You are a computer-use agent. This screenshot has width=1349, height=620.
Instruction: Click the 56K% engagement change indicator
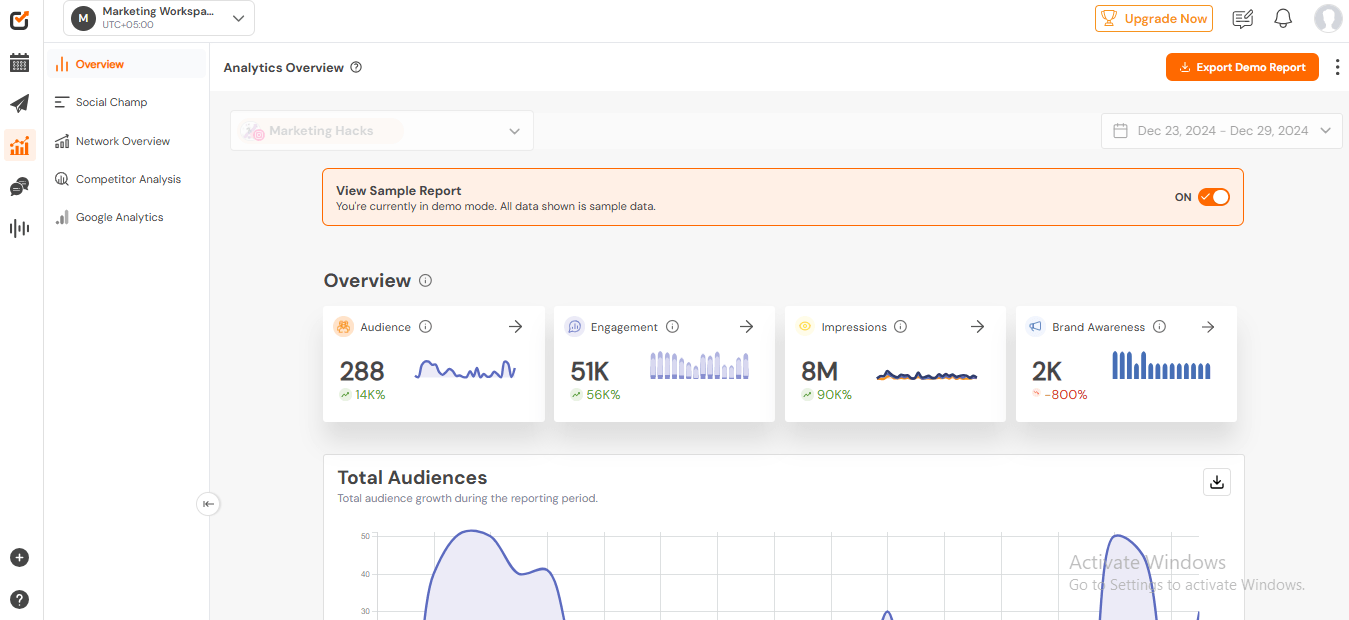tap(595, 395)
